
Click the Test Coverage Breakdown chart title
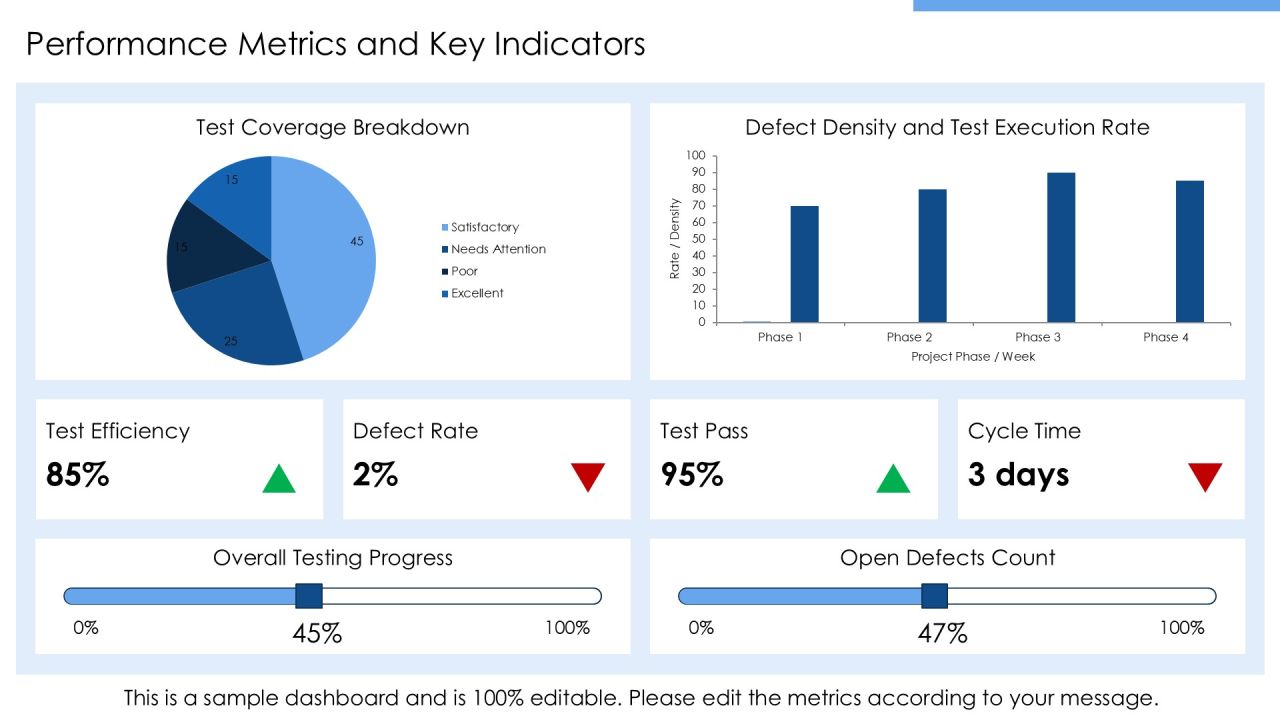point(333,127)
